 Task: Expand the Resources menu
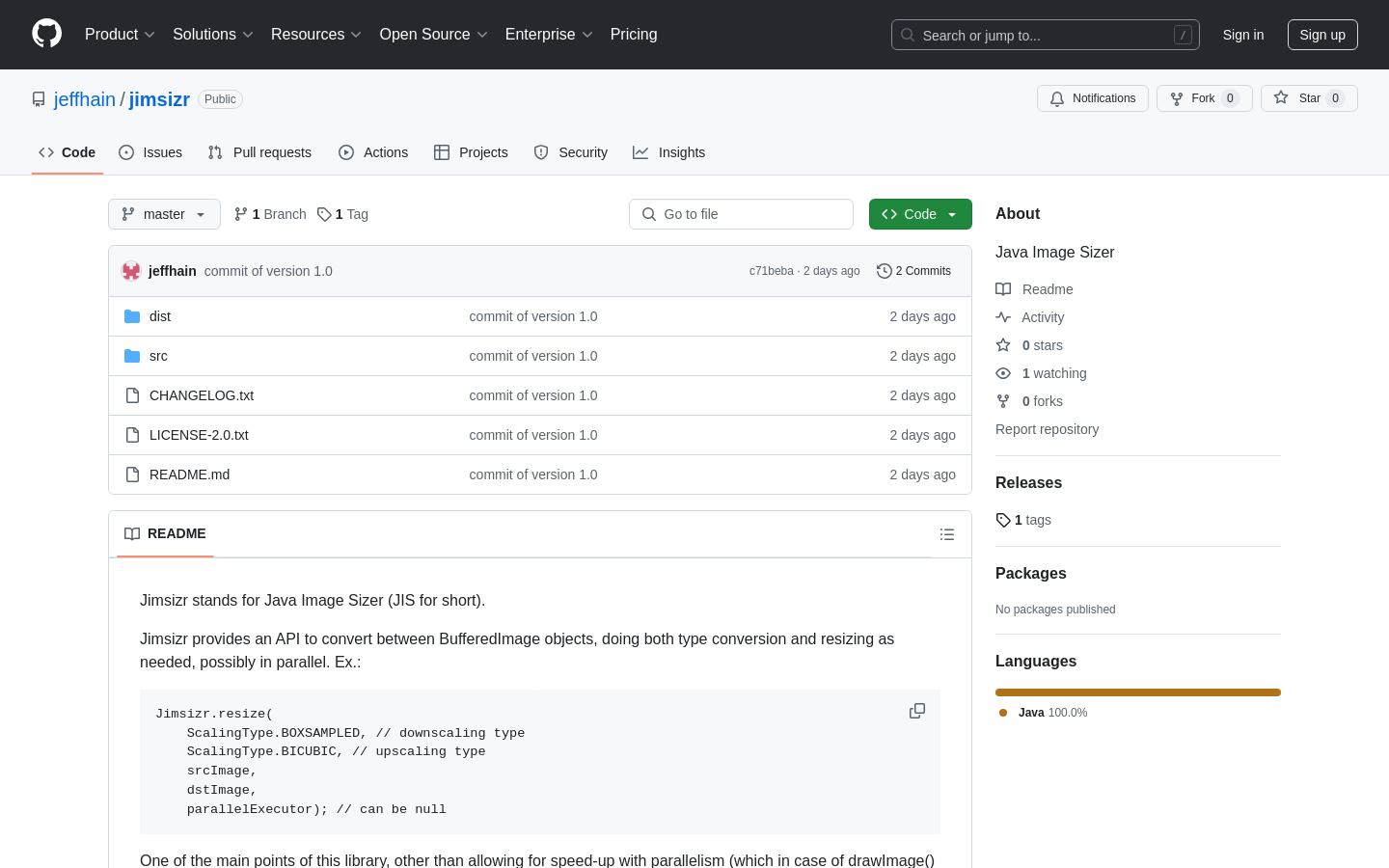point(316,35)
